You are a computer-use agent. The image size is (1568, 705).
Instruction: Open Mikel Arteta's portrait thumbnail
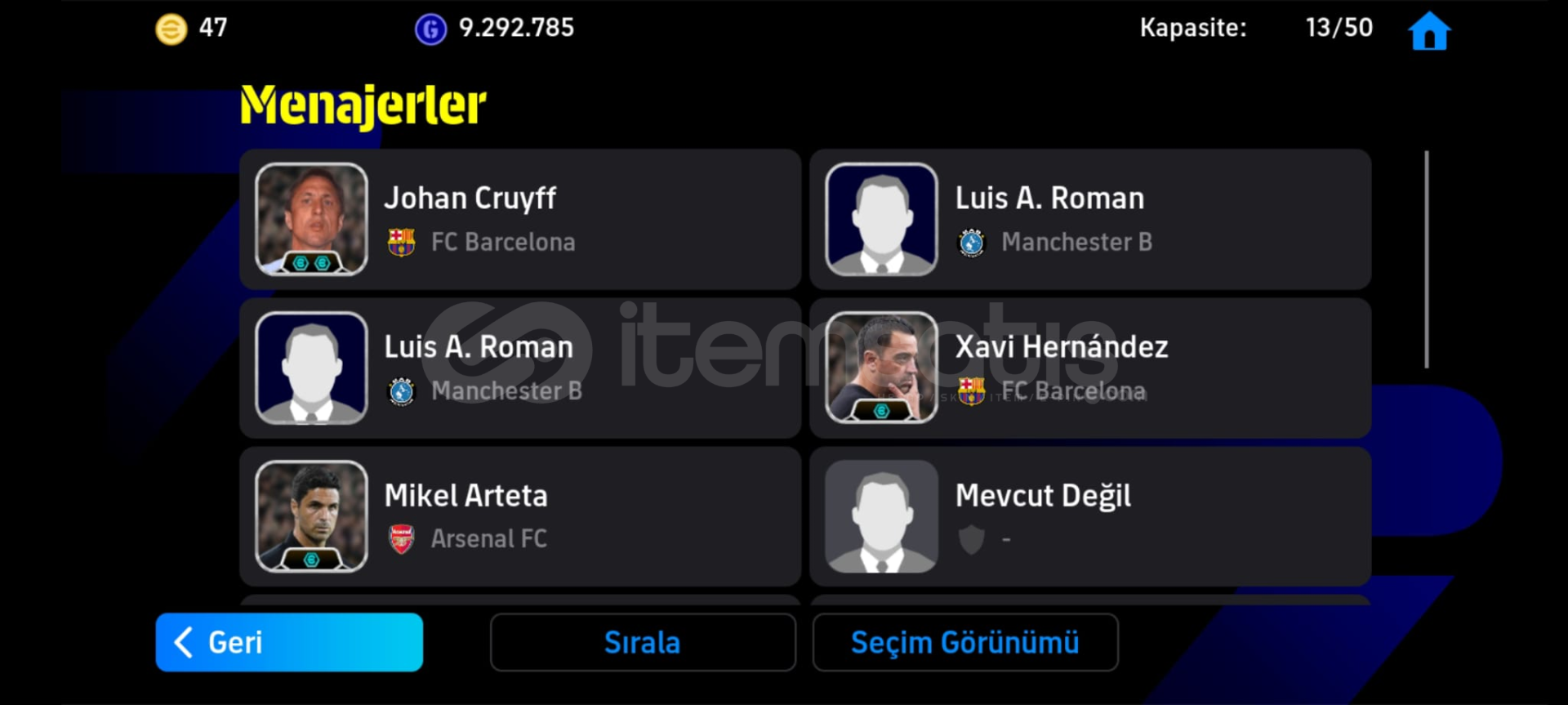click(x=311, y=516)
